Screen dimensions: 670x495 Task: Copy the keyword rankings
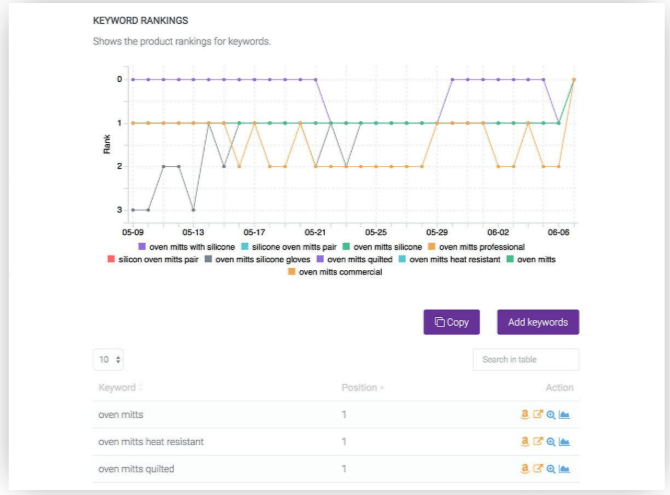click(451, 322)
